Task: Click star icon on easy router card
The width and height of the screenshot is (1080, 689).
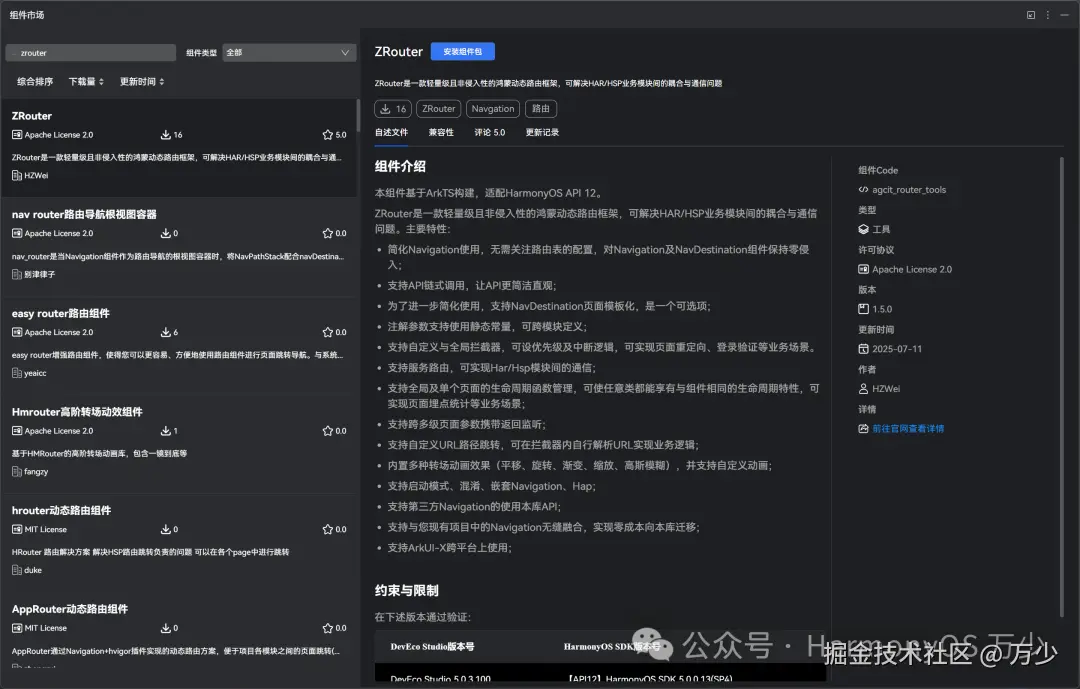Action: click(328, 332)
